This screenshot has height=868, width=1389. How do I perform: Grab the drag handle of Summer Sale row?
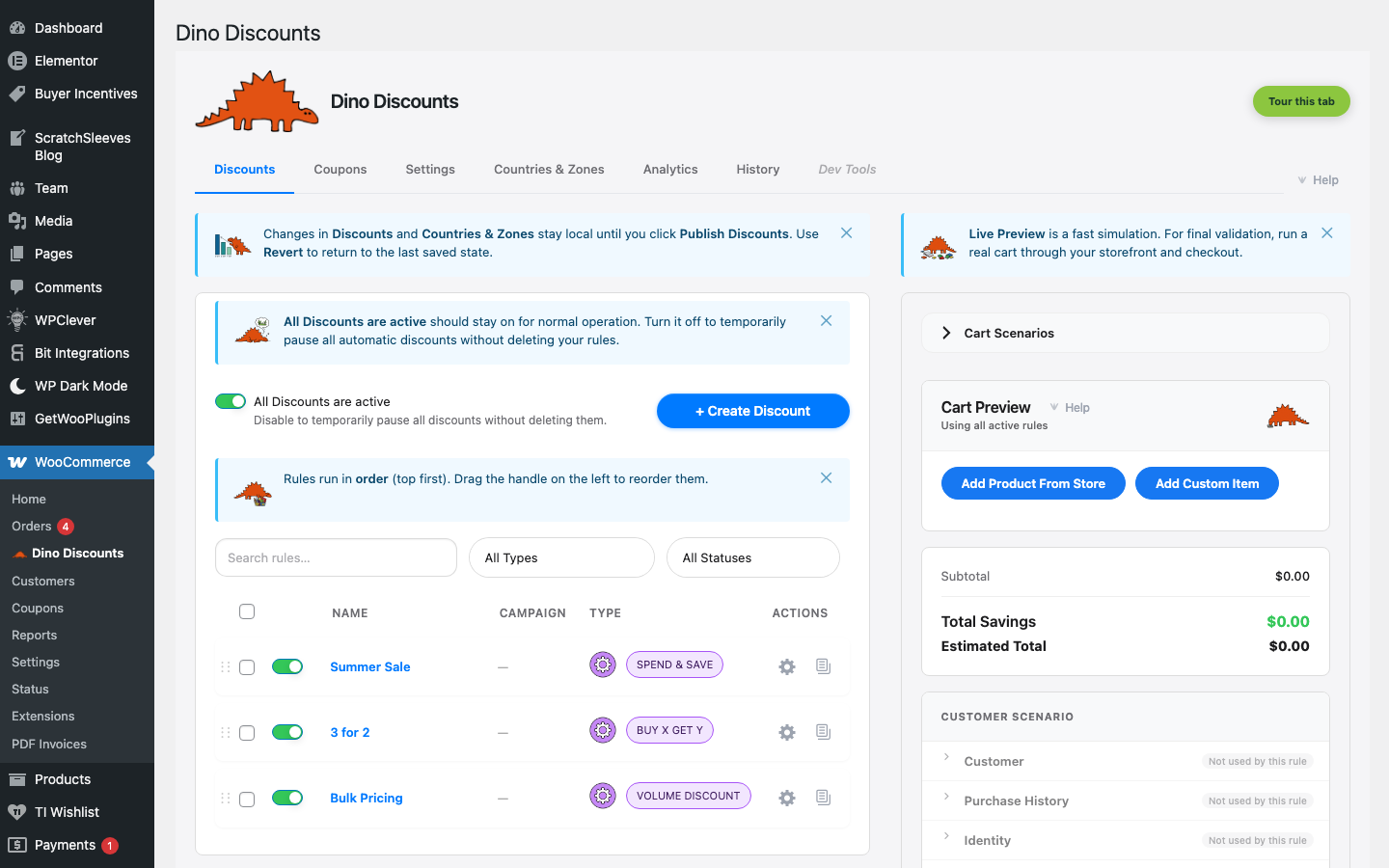(x=226, y=666)
